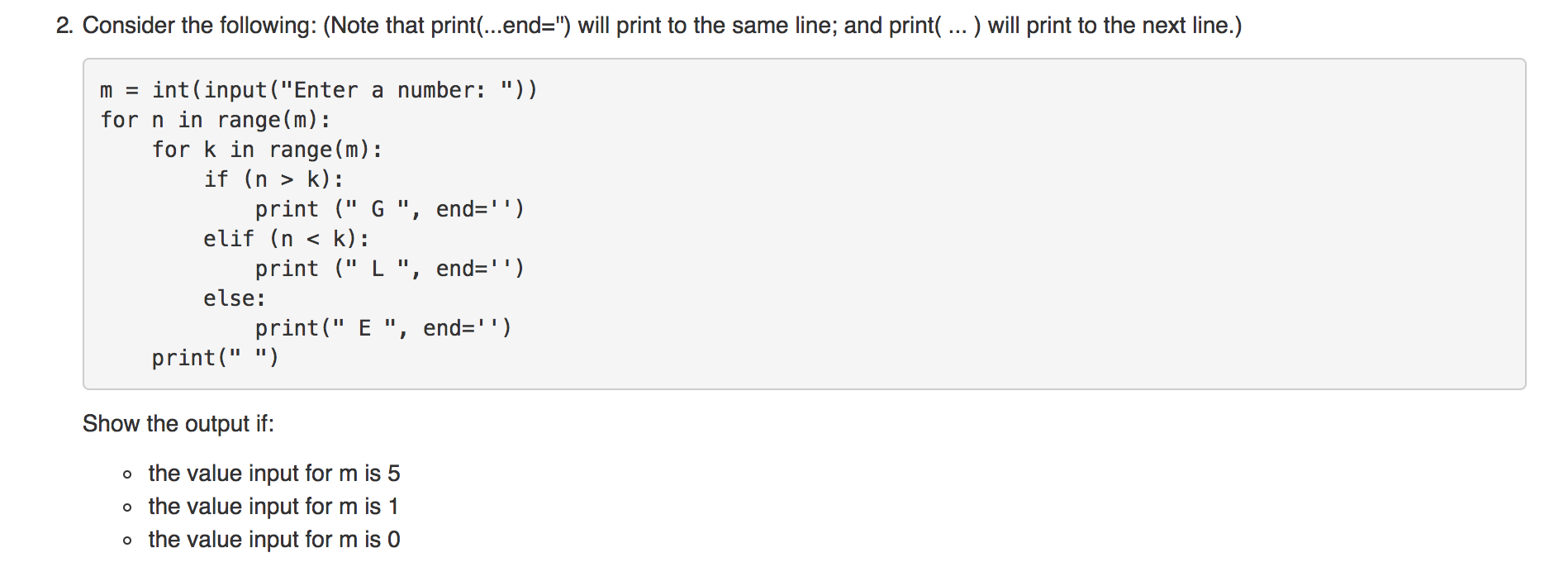Click the "if (n > k):" line
The width and height of the screenshot is (1568, 567).
click(273, 179)
